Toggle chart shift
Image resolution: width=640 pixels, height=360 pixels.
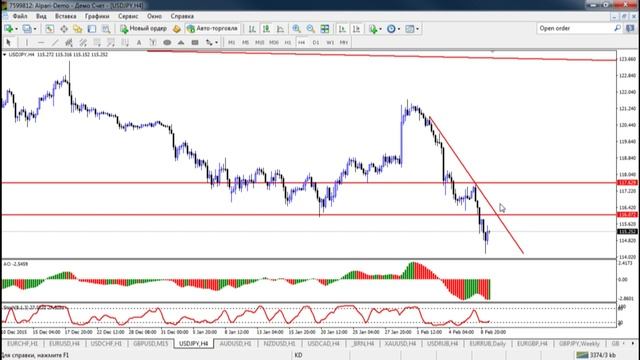click(356, 29)
